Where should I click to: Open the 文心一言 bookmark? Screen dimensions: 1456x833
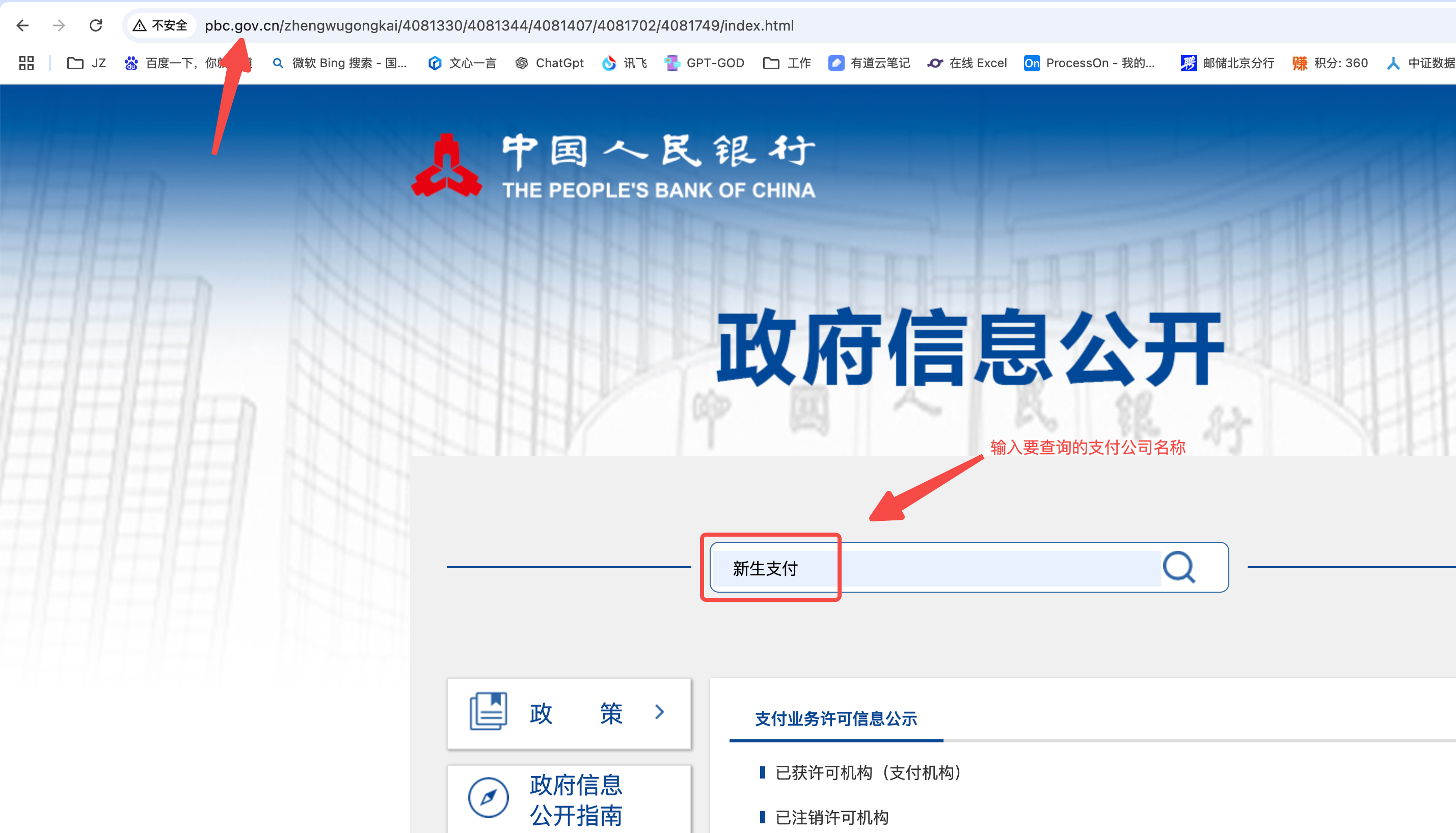(x=463, y=63)
